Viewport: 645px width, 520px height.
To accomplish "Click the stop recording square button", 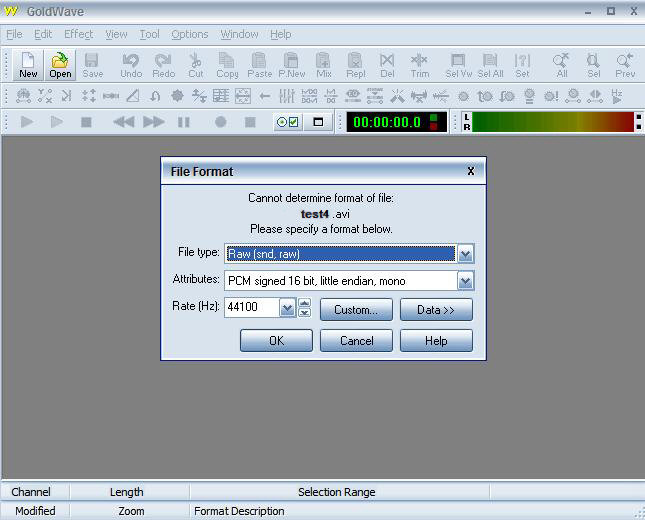I will pyautogui.click(x=250, y=122).
